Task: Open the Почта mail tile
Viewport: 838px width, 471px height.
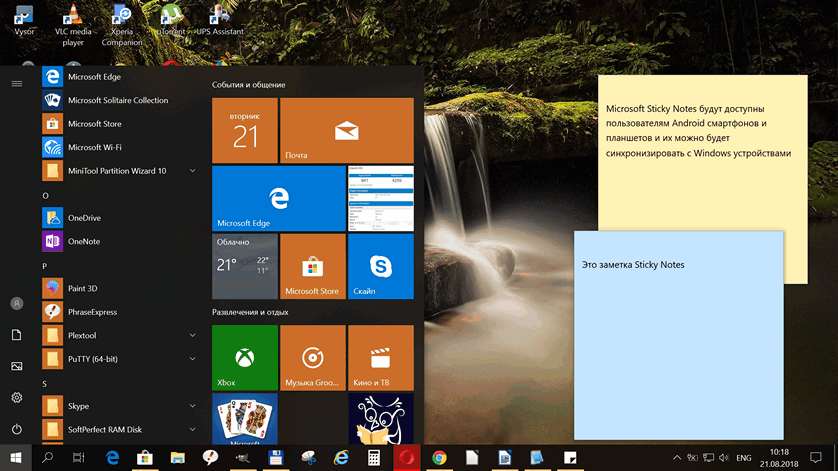Action: (347, 130)
